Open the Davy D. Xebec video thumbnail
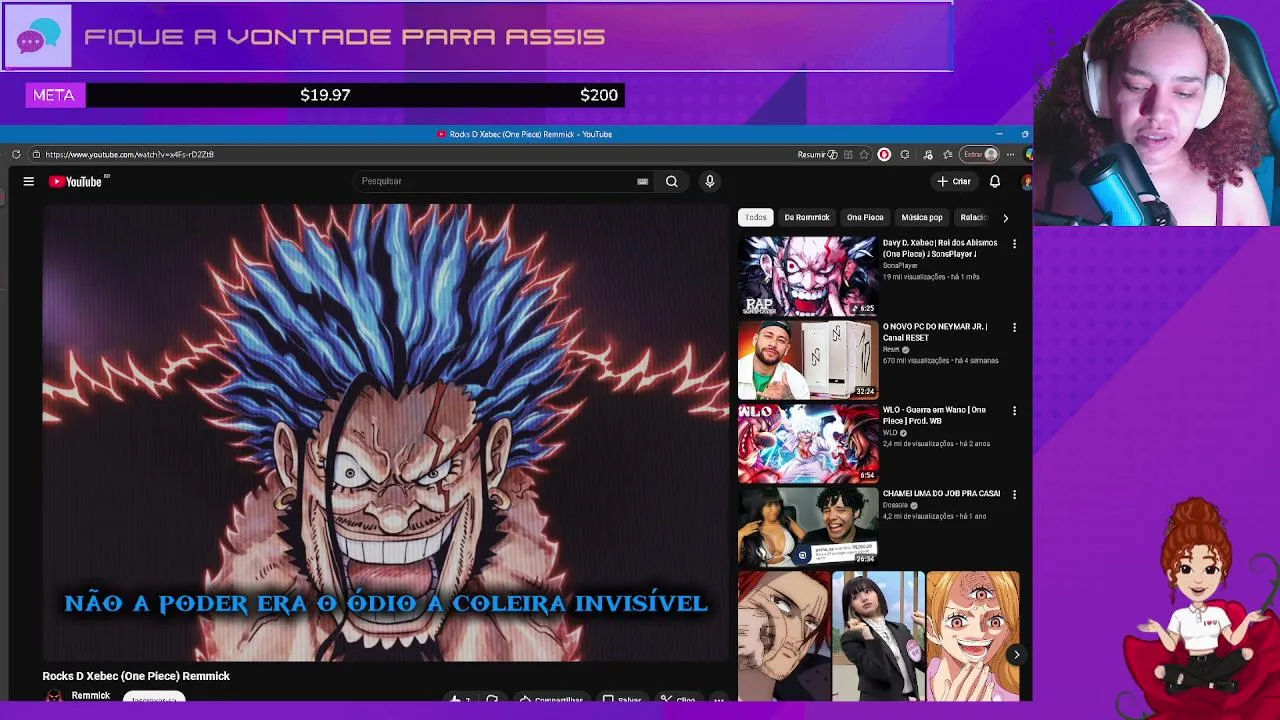 coord(808,276)
